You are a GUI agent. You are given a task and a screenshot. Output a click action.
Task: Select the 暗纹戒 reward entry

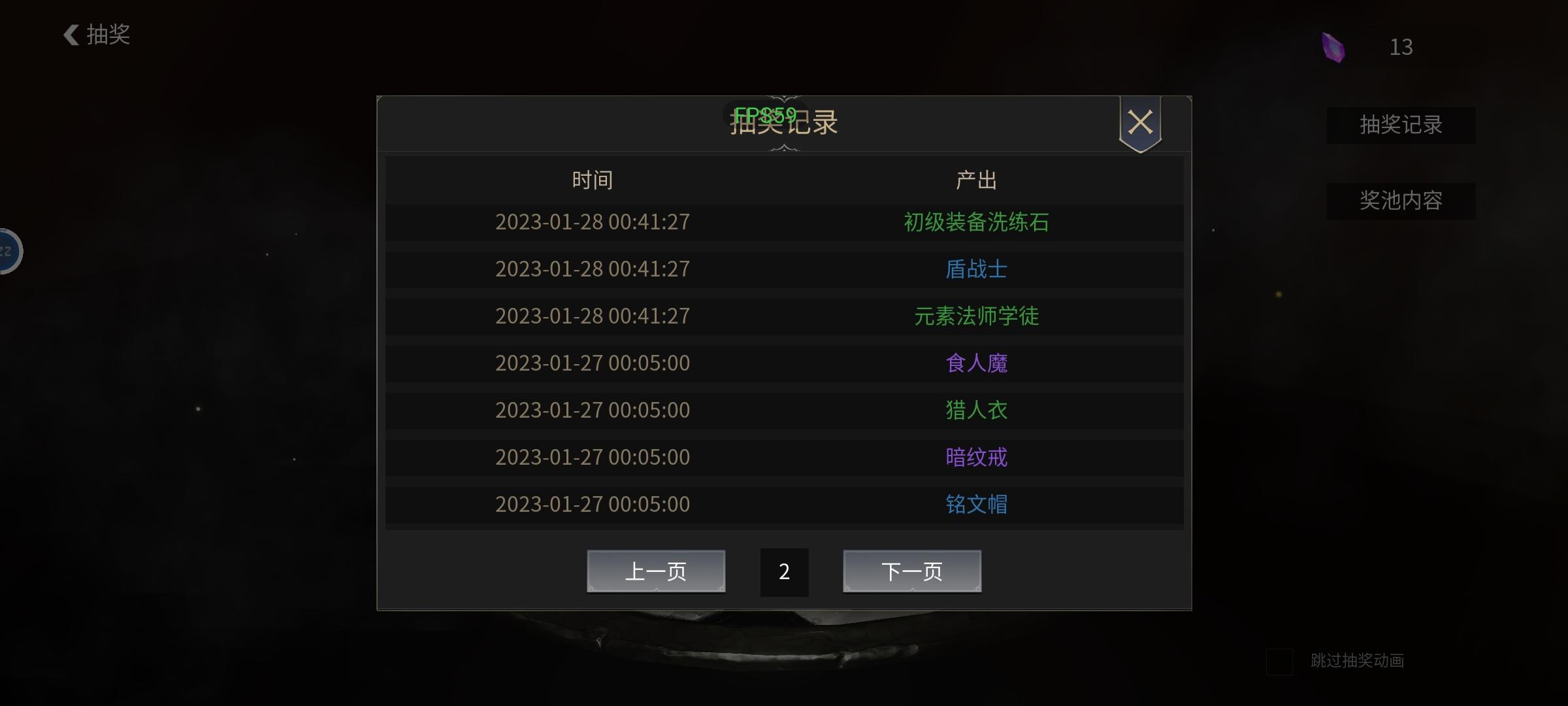pos(976,458)
